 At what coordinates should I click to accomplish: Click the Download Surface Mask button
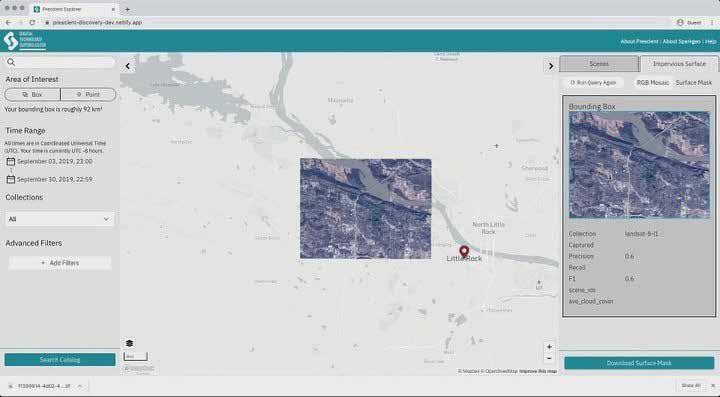[x=639, y=363]
